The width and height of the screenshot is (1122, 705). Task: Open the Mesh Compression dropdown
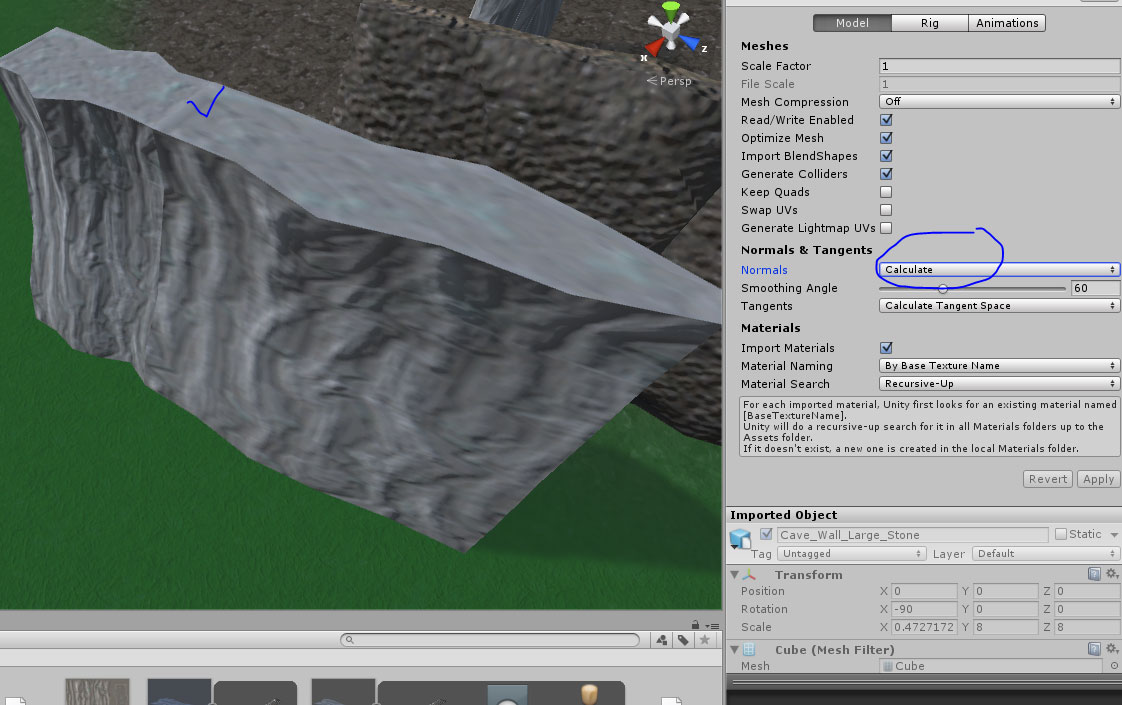(997, 101)
